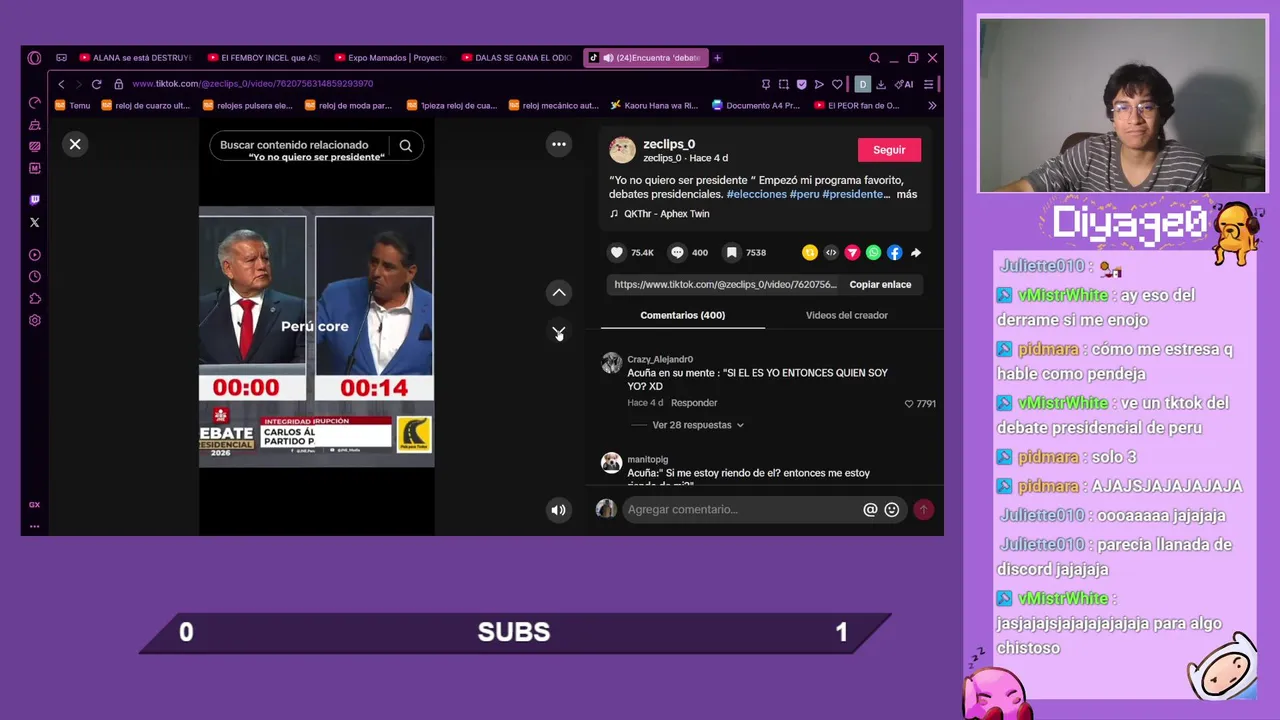Screen dimensions: 1280x720
Task: Open the Expo Mamados tab
Action: point(390,58)
